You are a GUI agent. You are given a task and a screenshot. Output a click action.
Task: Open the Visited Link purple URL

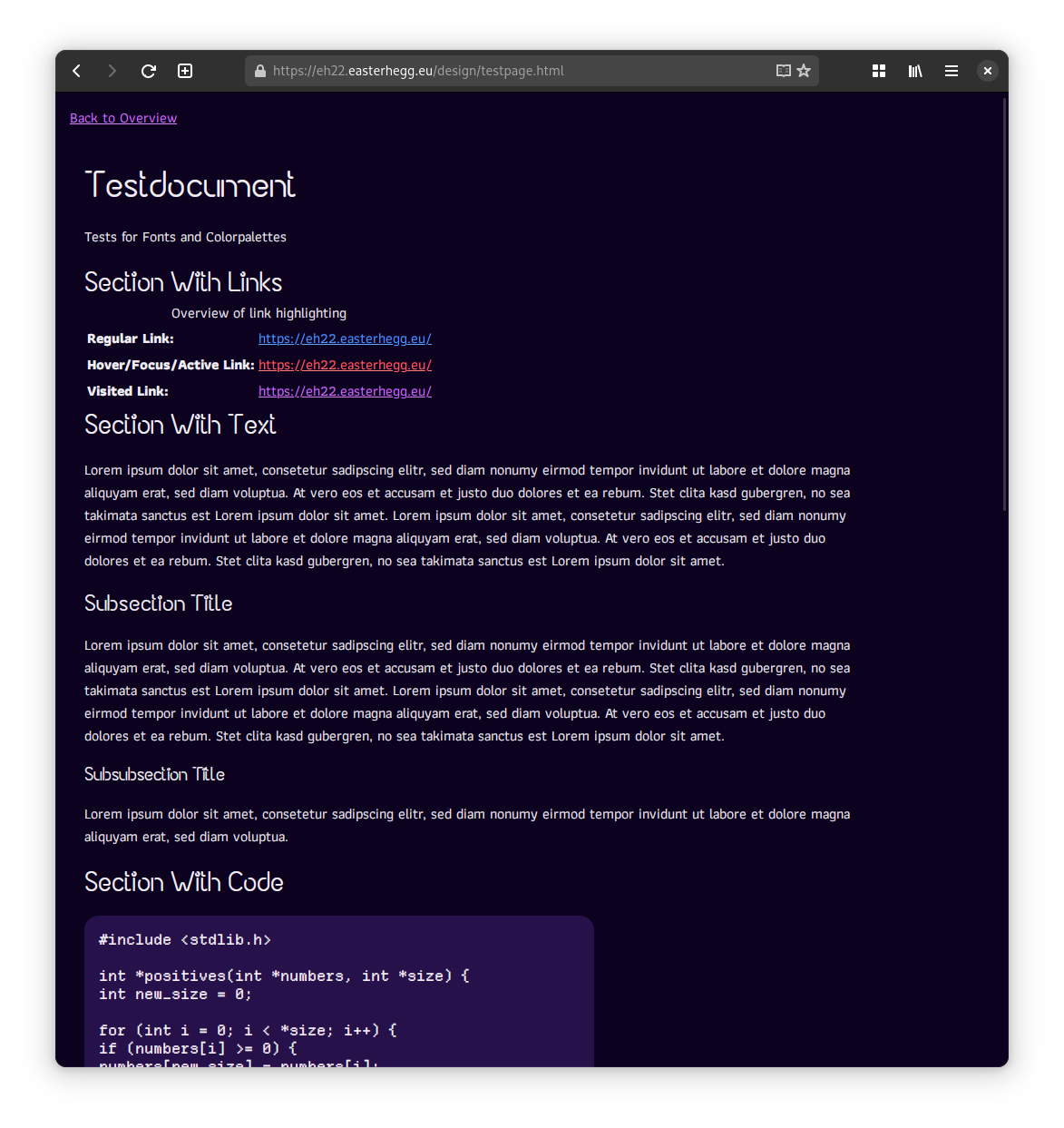coord(345,391)
